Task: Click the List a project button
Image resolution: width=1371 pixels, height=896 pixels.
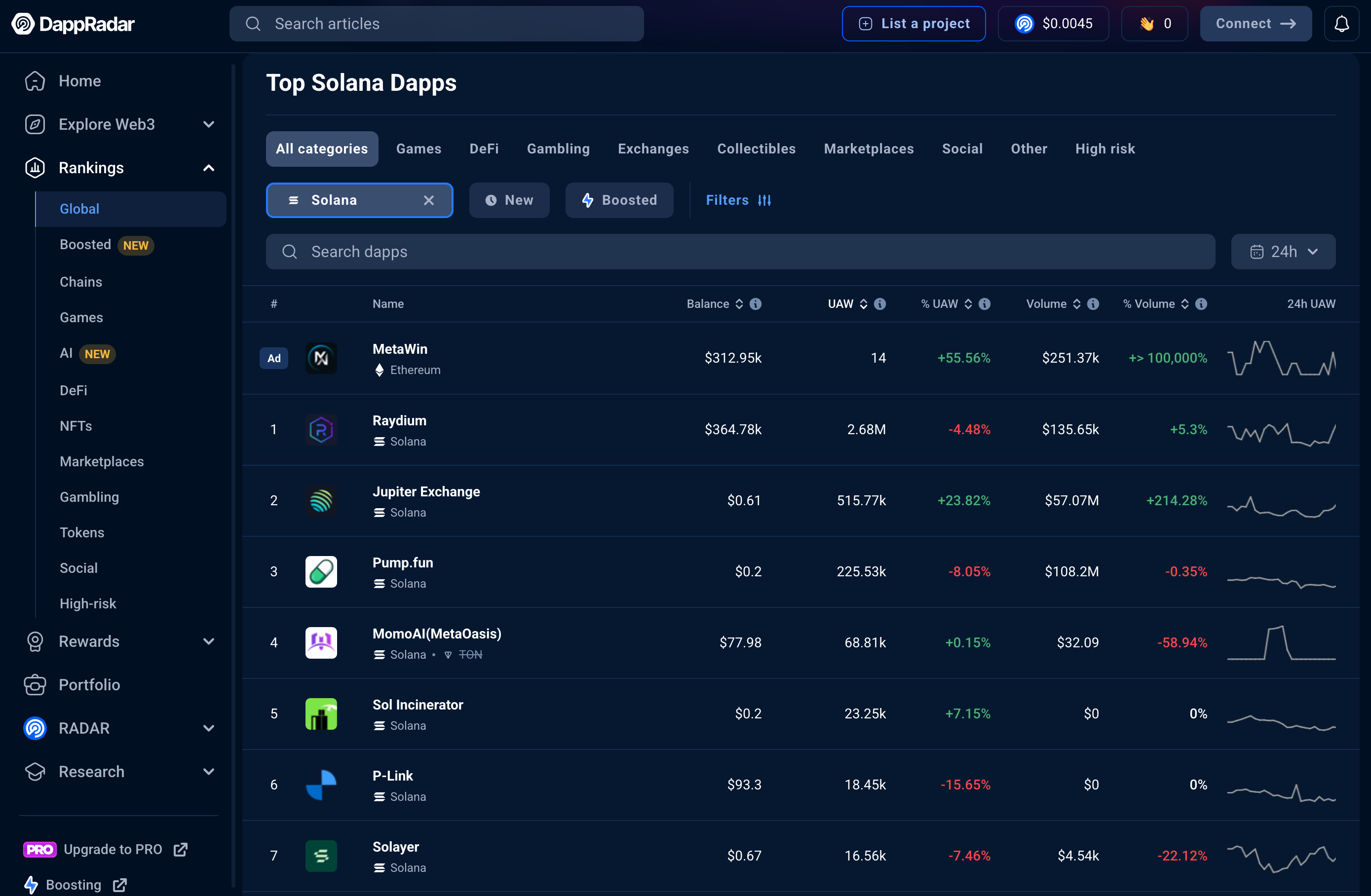Action: tap(914, 24)
